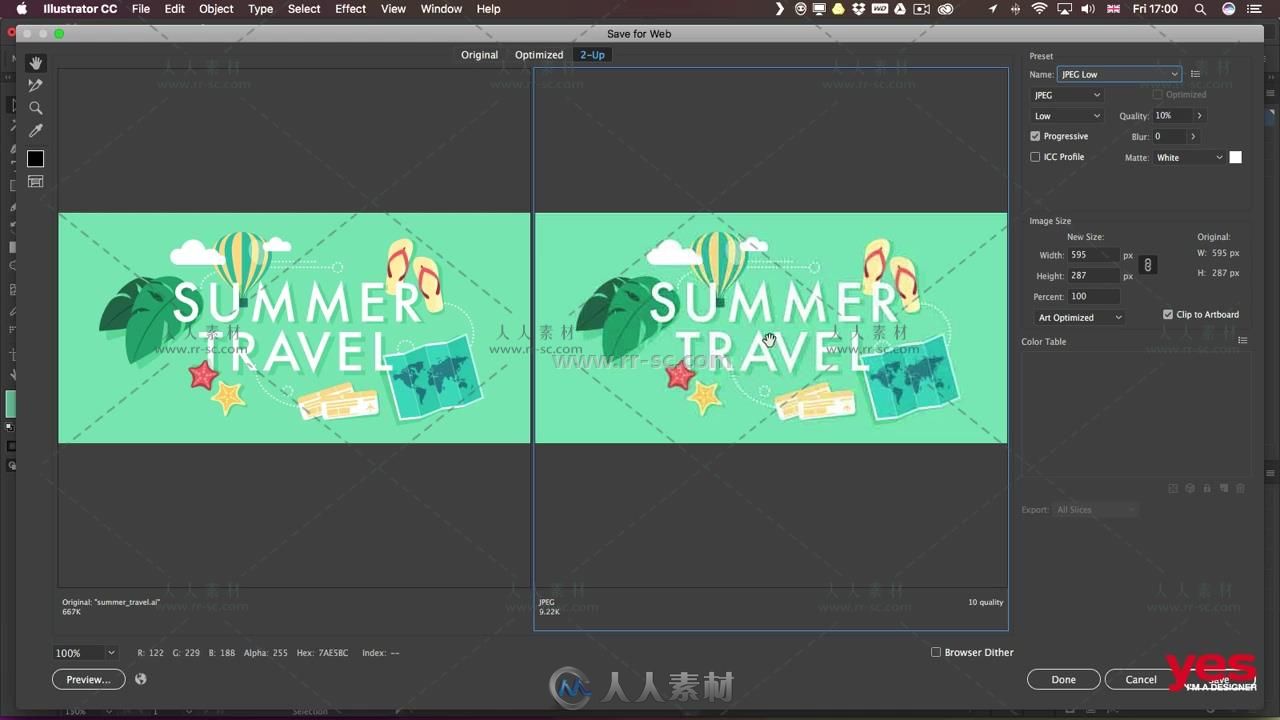Click the Width input field

tap(1094, 255)
